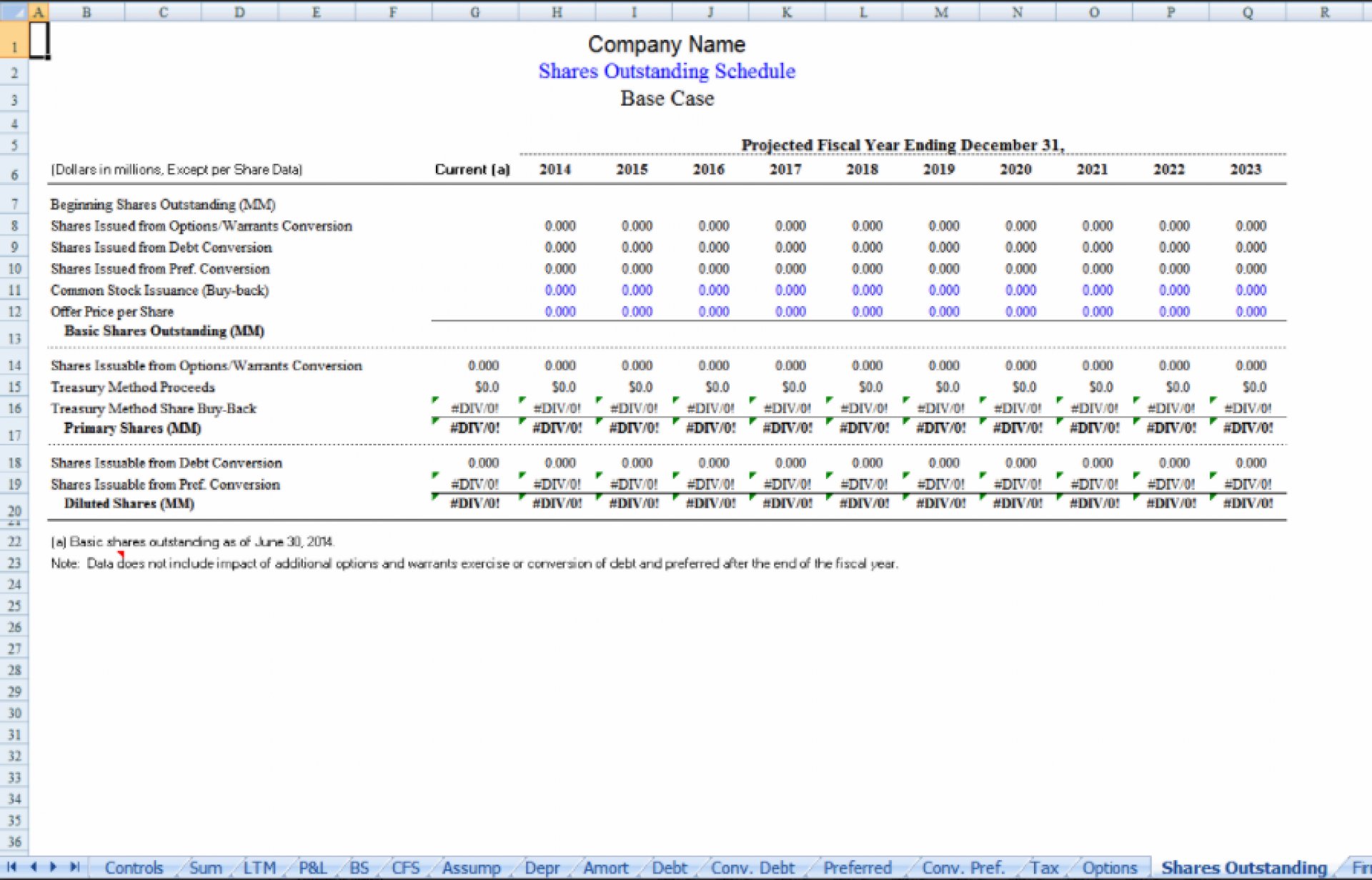The height and width of the screenshot is (880, 1372).
Task: Switch to the CFS sheet tab
Action: (x=405, y=868)
